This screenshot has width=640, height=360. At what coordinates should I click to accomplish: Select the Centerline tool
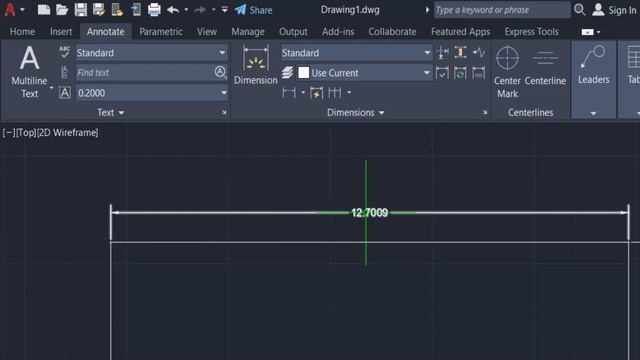click(x=545, y=66)
